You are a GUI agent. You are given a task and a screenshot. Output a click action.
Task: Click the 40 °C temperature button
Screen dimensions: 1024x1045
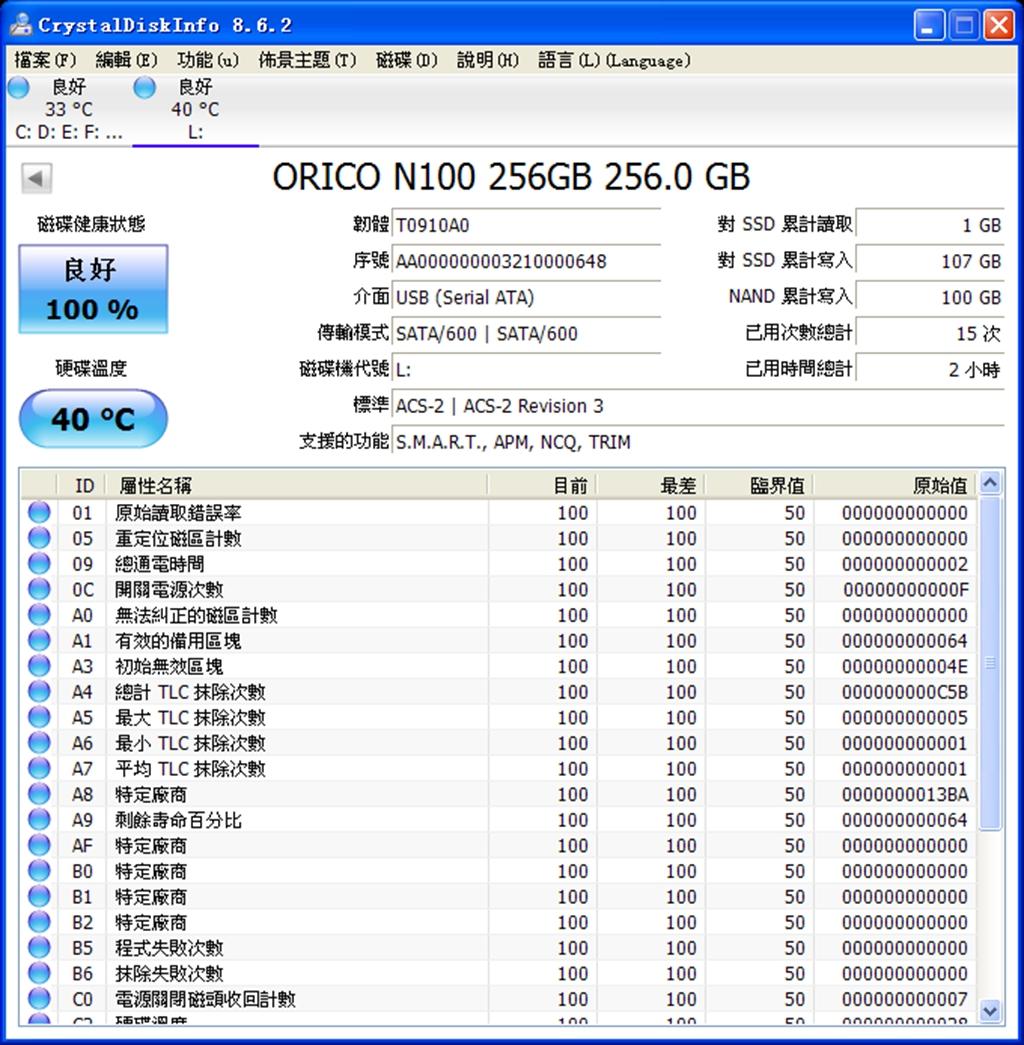(x=93, y=419)
